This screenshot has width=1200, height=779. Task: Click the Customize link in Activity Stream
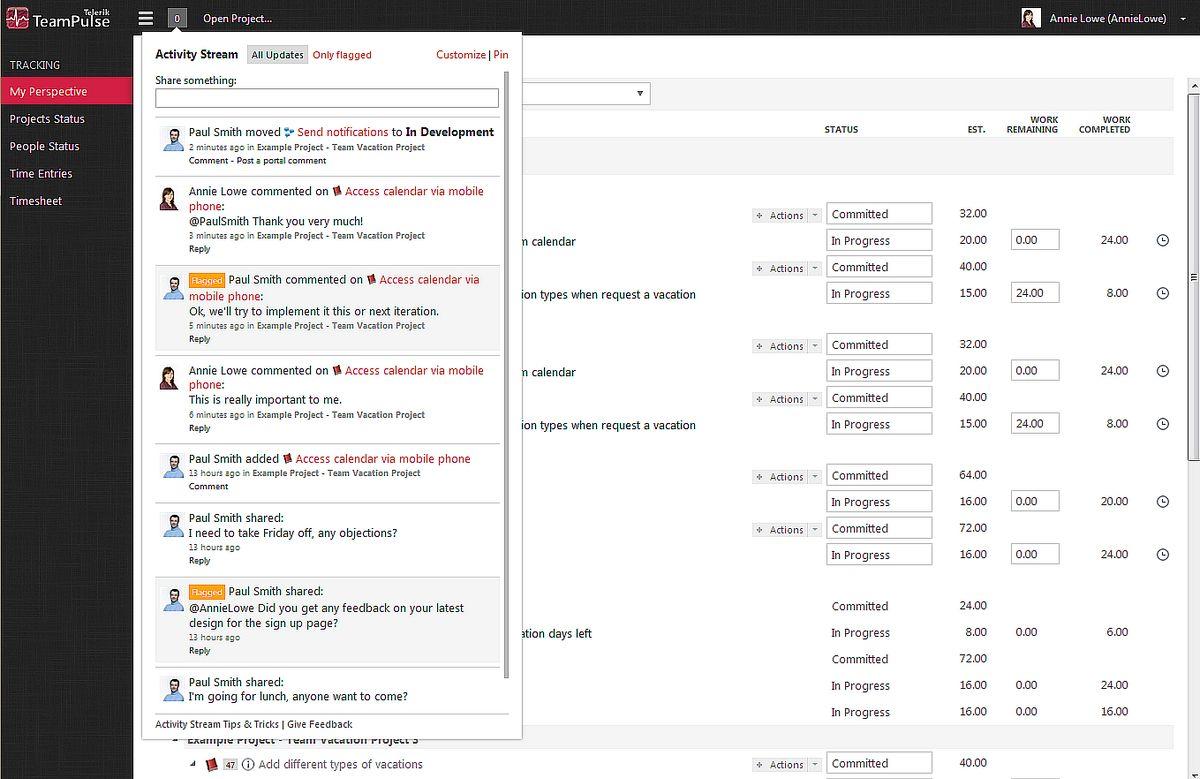coord(460,55)
